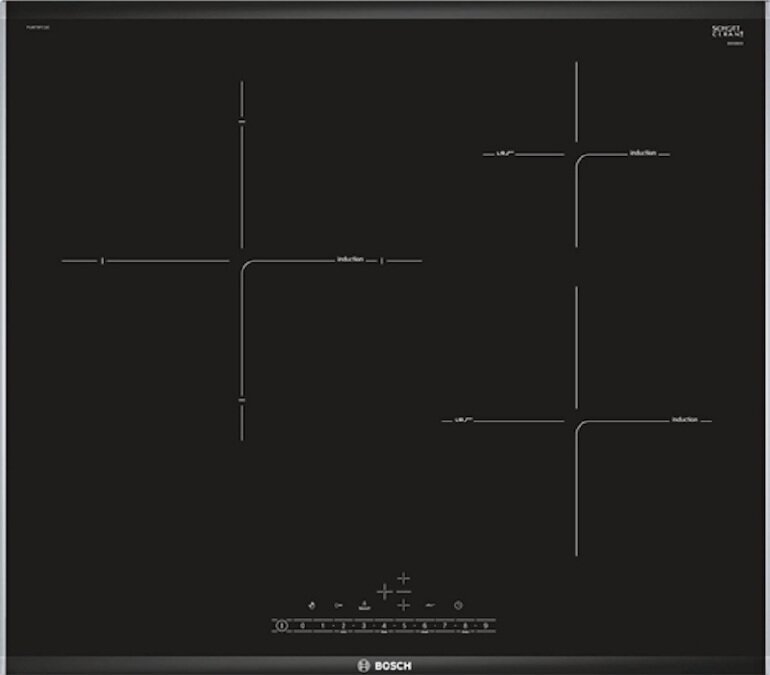Click the large left zone center cross
The image size is (770, 675).
point(242,261)
